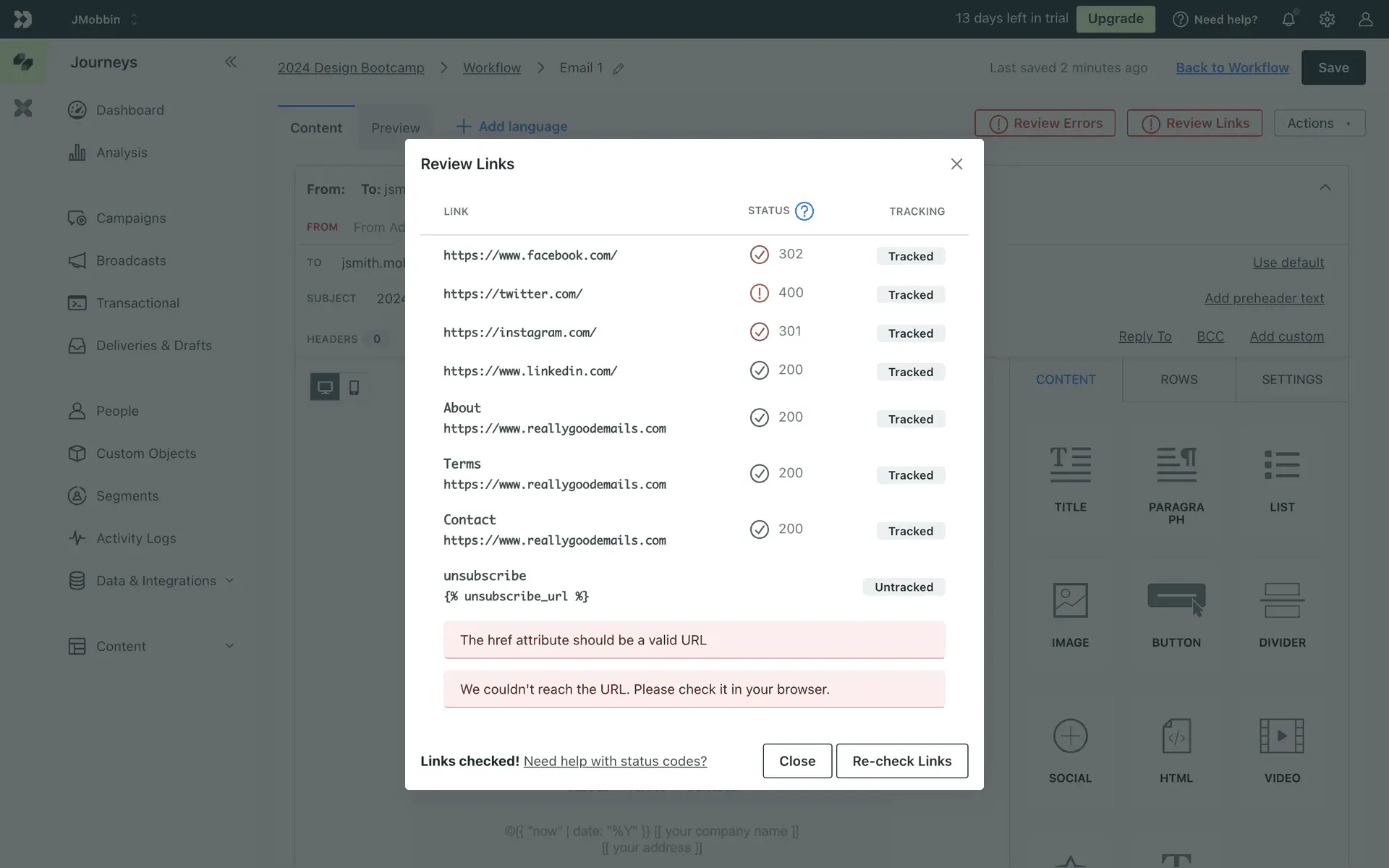The image size is (1389, 868).
Task: Click the Untracked badge for unsubscribe link
Action: (x=904, y=587)
